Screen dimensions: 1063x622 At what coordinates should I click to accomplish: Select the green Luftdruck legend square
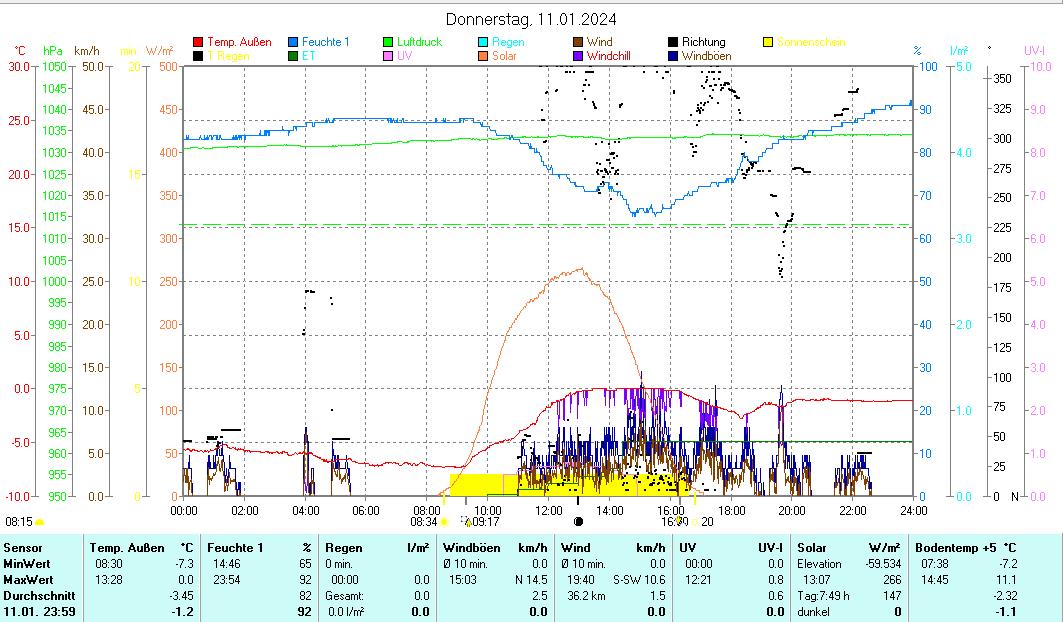389,43
